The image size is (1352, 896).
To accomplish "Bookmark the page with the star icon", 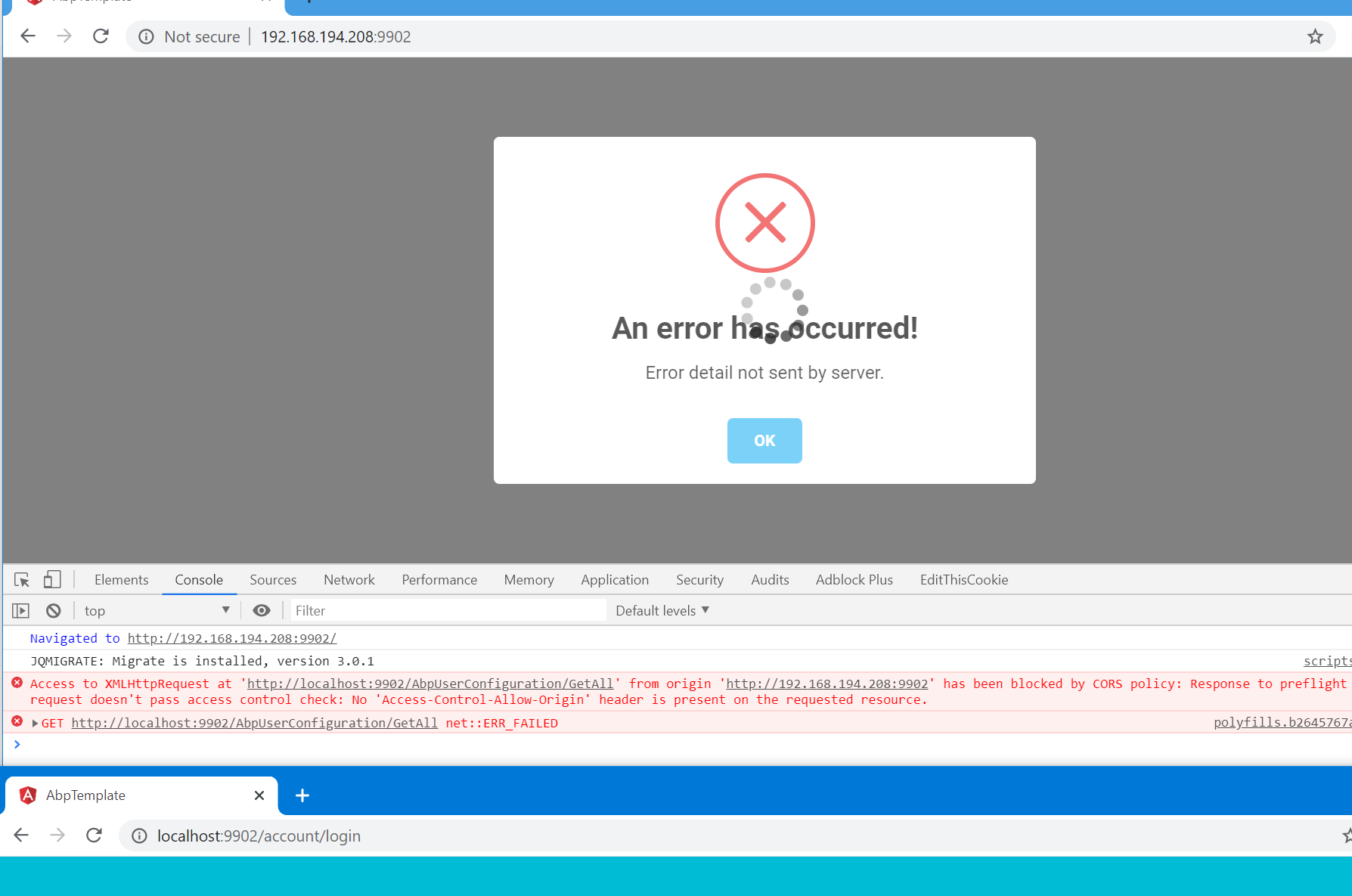I will pyautogui.click(x=1315, y=36).
